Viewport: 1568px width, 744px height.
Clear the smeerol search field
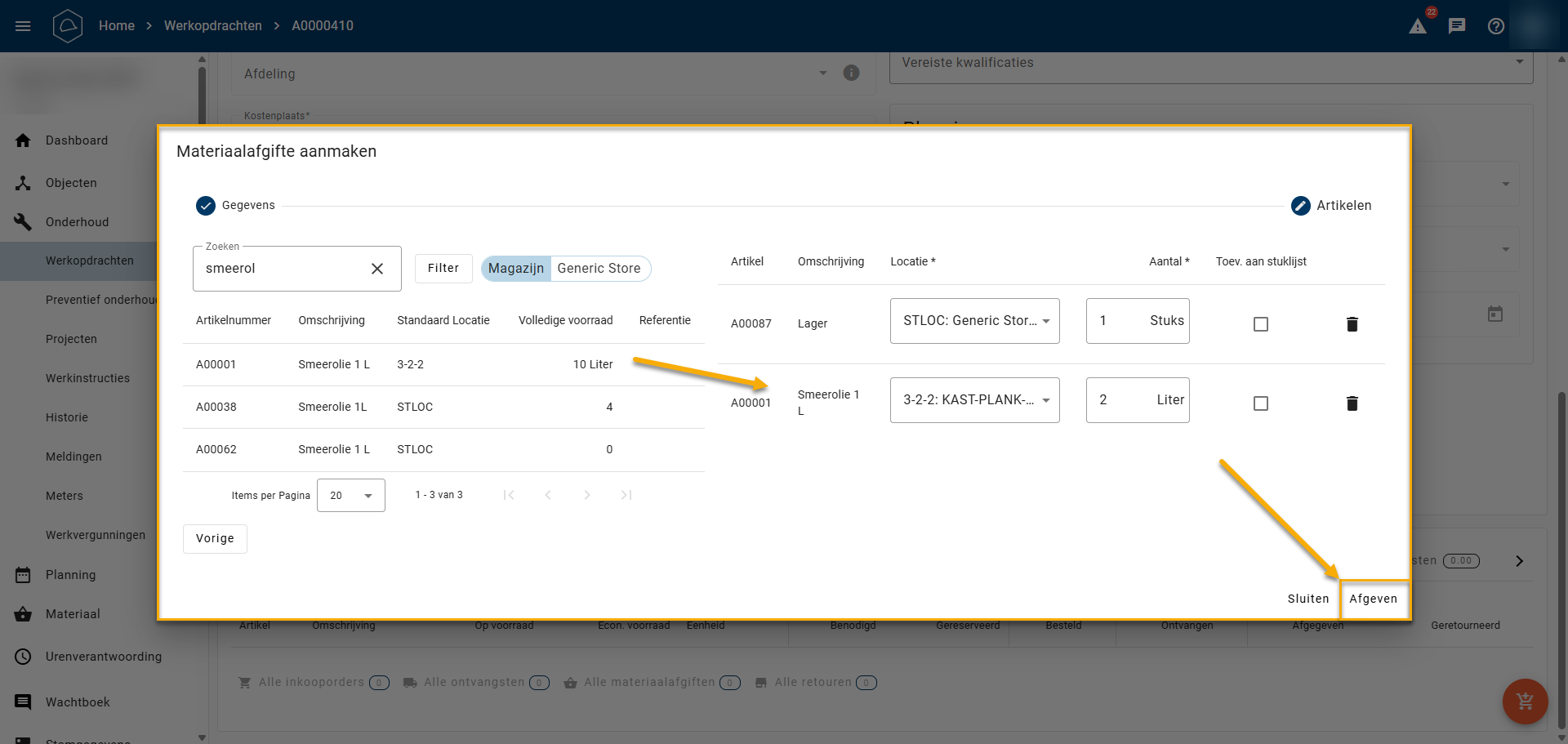coord(377,269)
